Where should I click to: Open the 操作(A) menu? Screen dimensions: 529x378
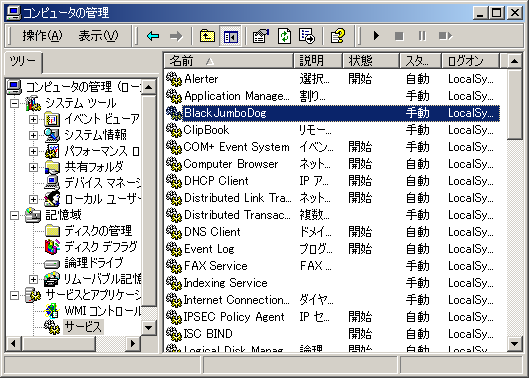[43, 36]
